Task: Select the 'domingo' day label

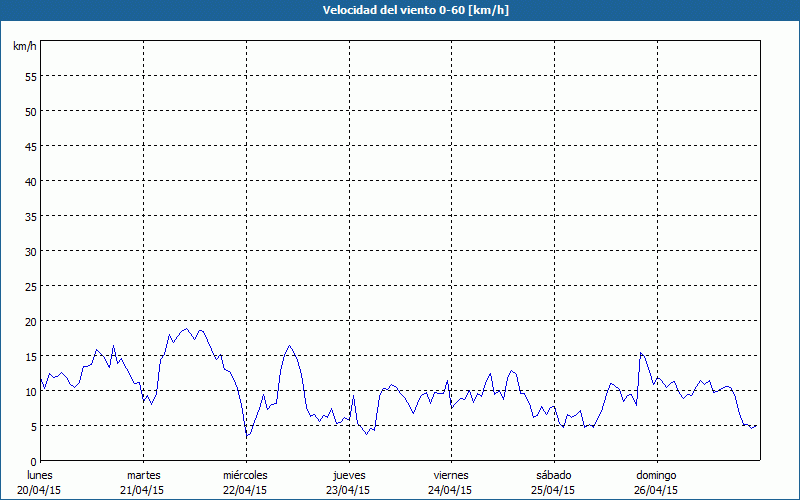Action: pos(655,475)
